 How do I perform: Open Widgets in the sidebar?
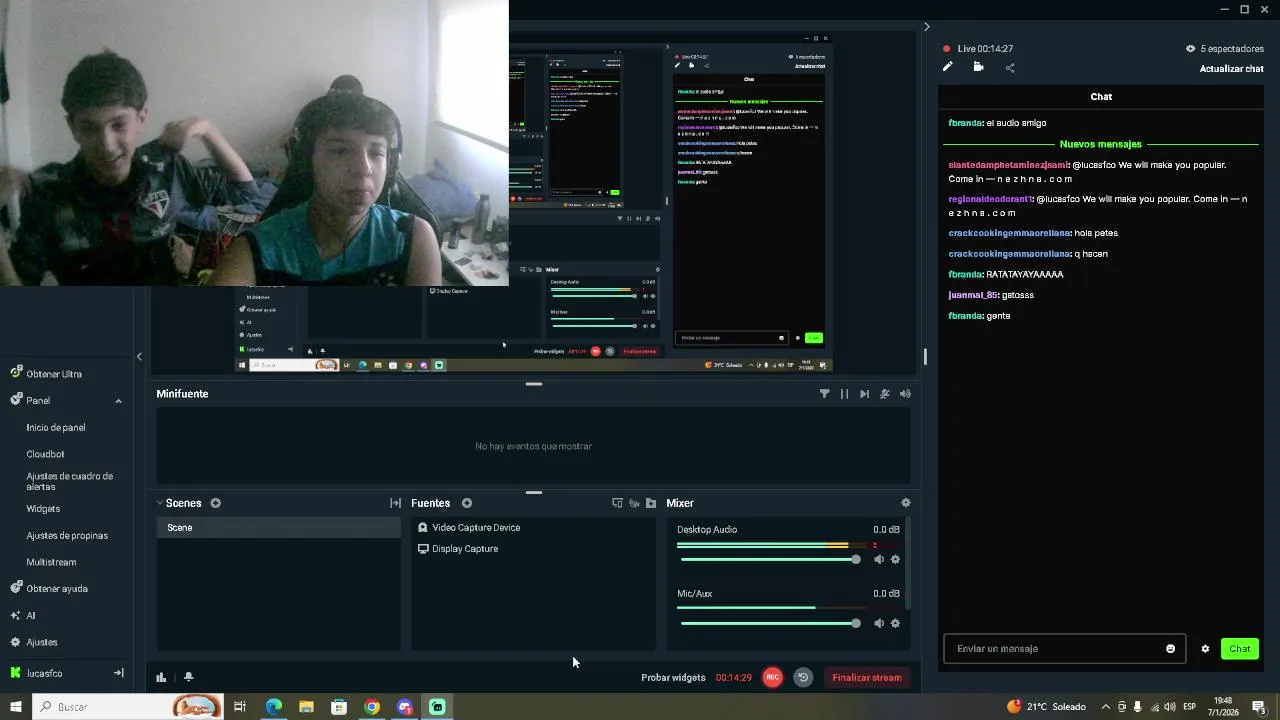43,509
